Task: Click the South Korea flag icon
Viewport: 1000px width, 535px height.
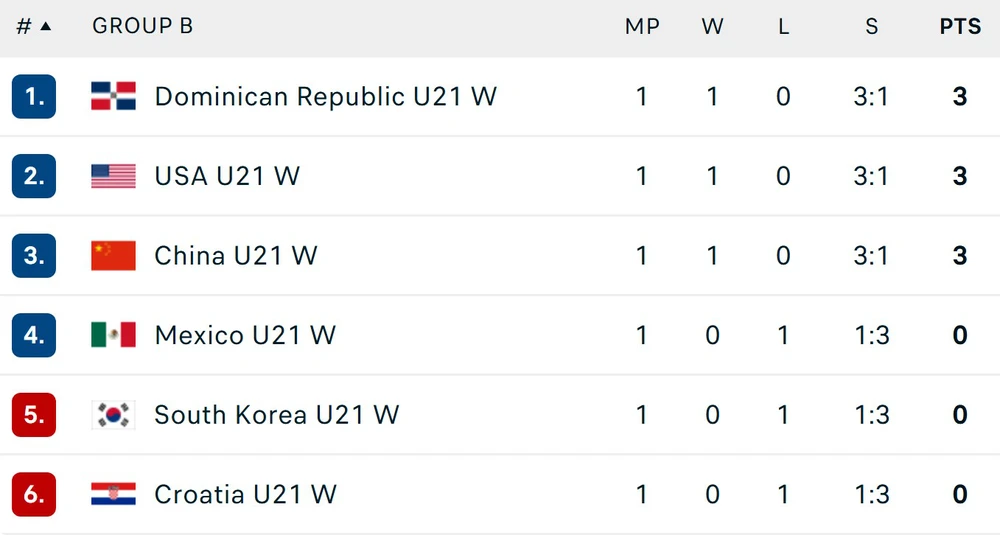Action: [x=114, y=414]
